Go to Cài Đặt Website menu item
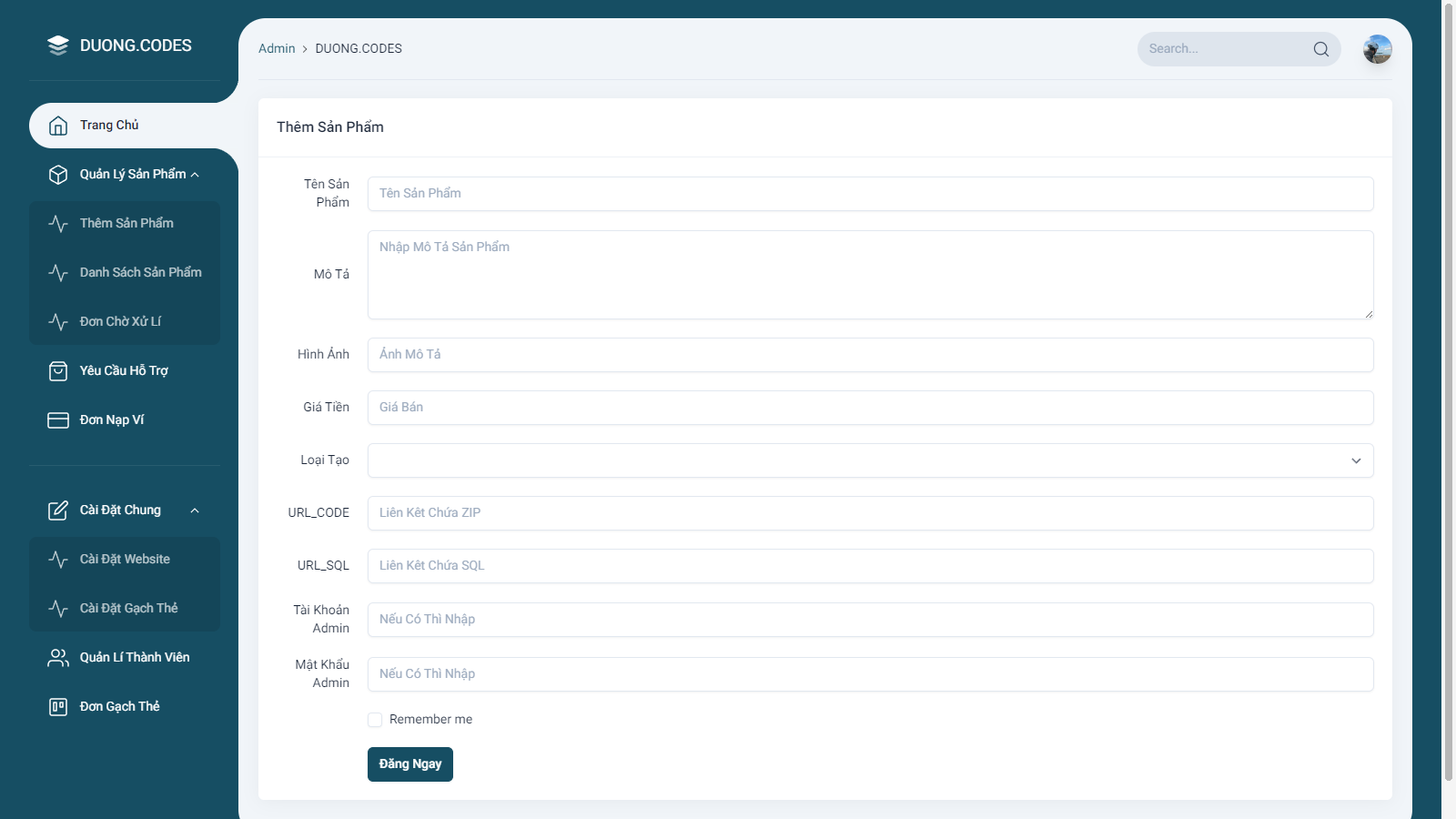1456x819 pixels. click(x=125, y=560)
